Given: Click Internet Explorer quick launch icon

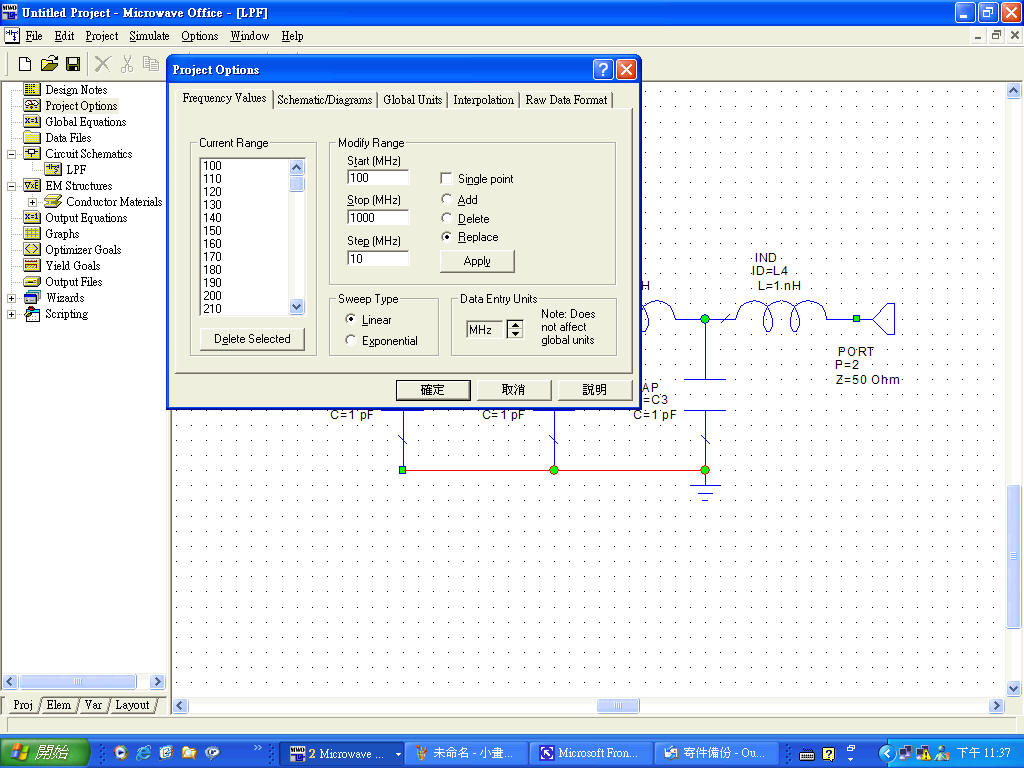Looking at the screenshot, I should coord(144,752).
